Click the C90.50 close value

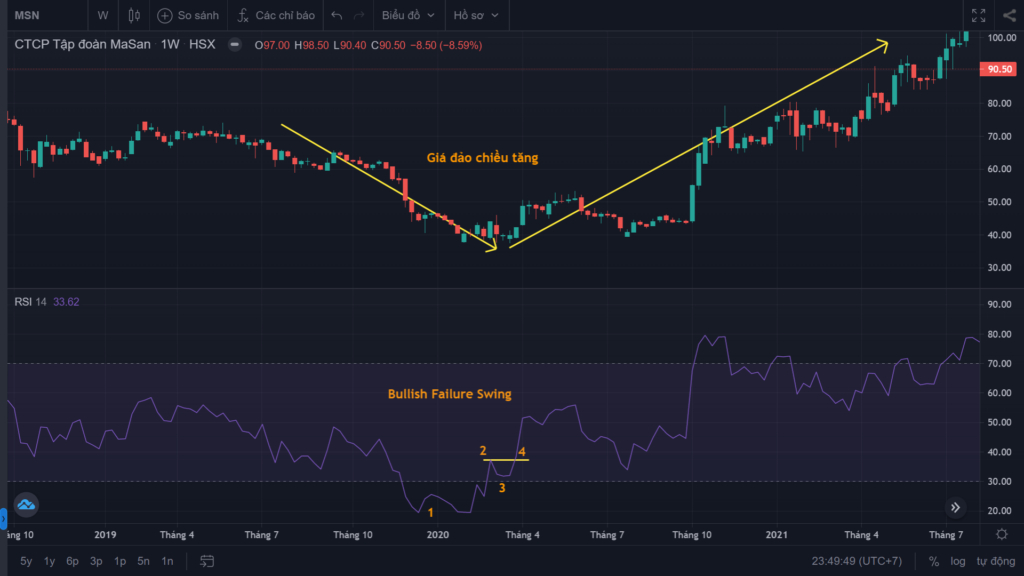tap(388, 45)
